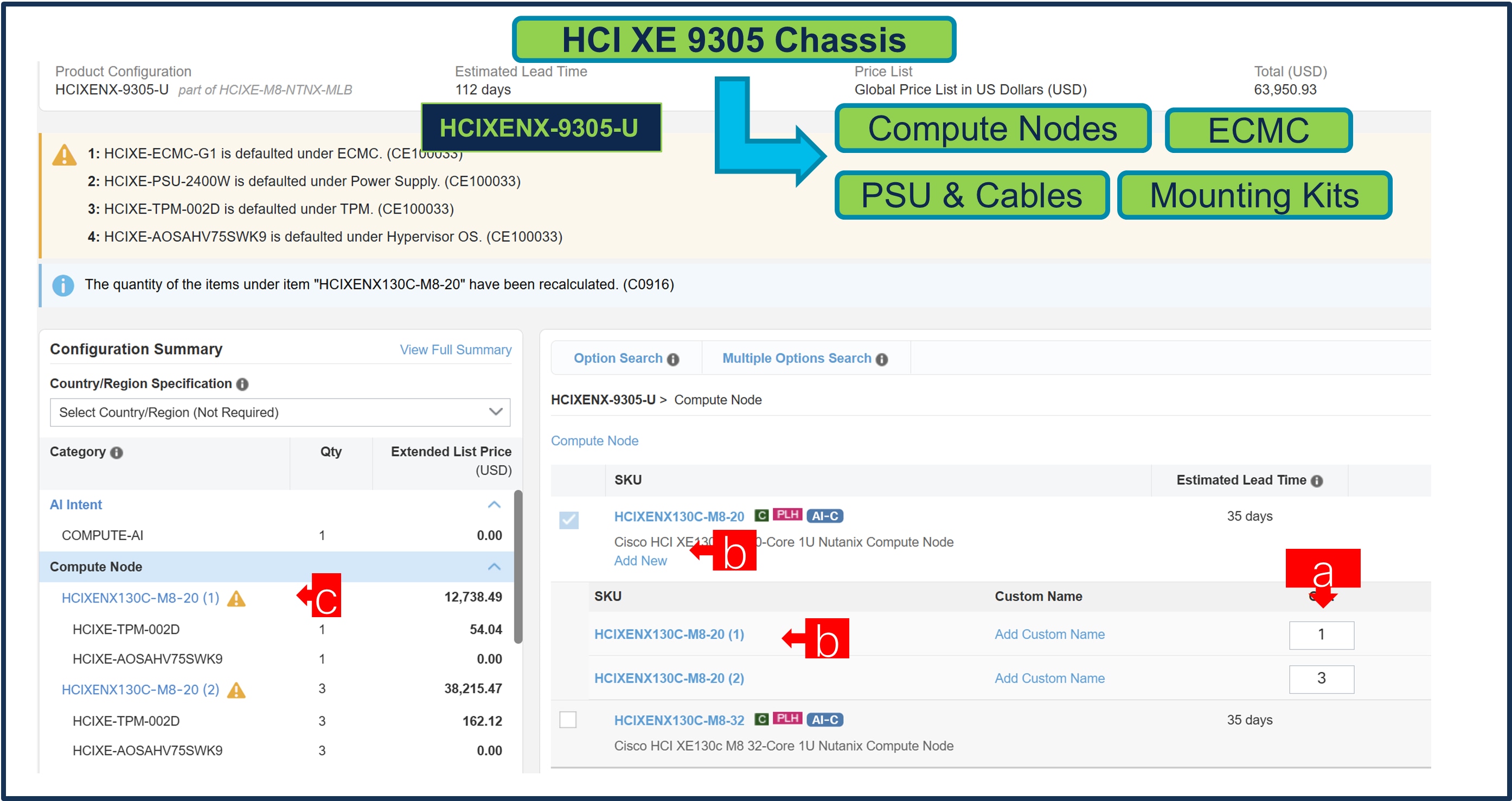1512x801 pixels.
Task: Click the blue info icon next to recalculated message
Action: (63, 285)
